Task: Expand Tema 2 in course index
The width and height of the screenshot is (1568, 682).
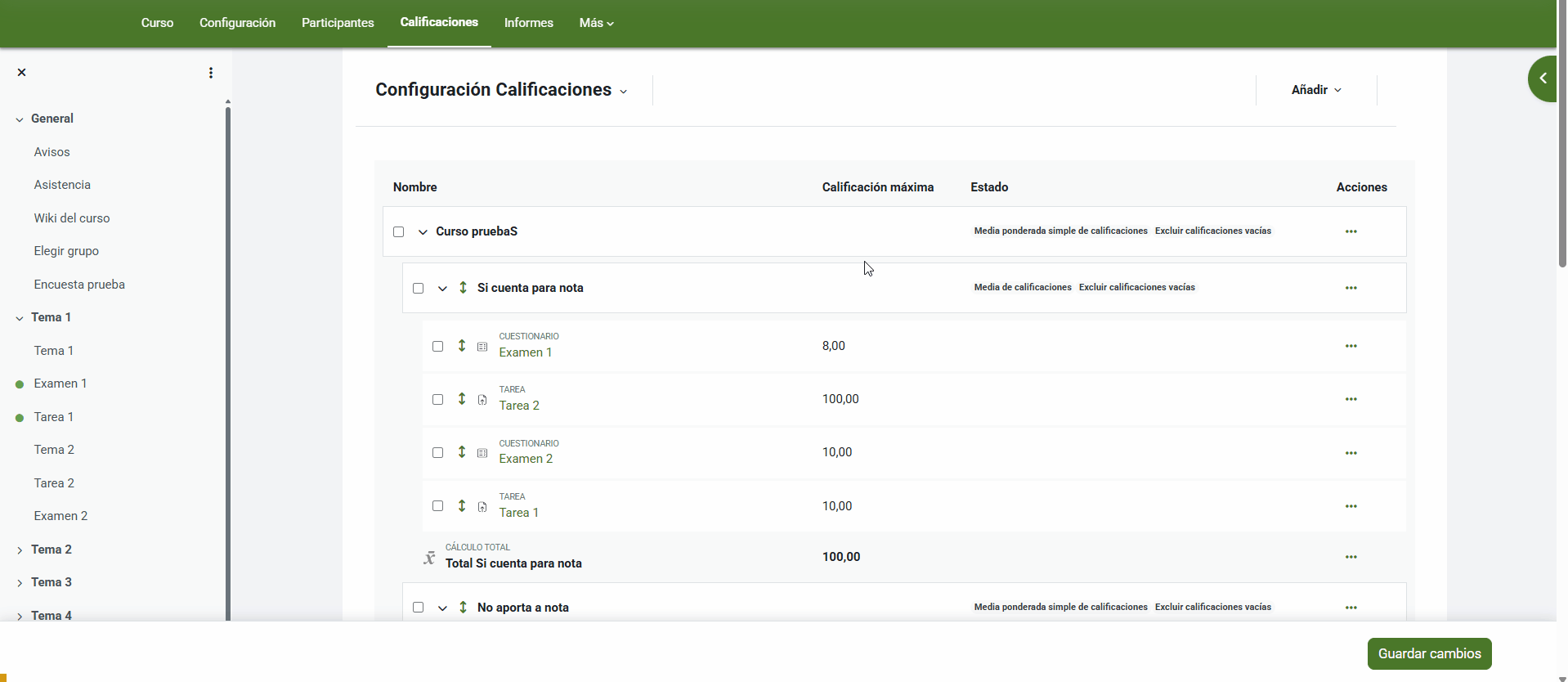Action: pos(20,550)
